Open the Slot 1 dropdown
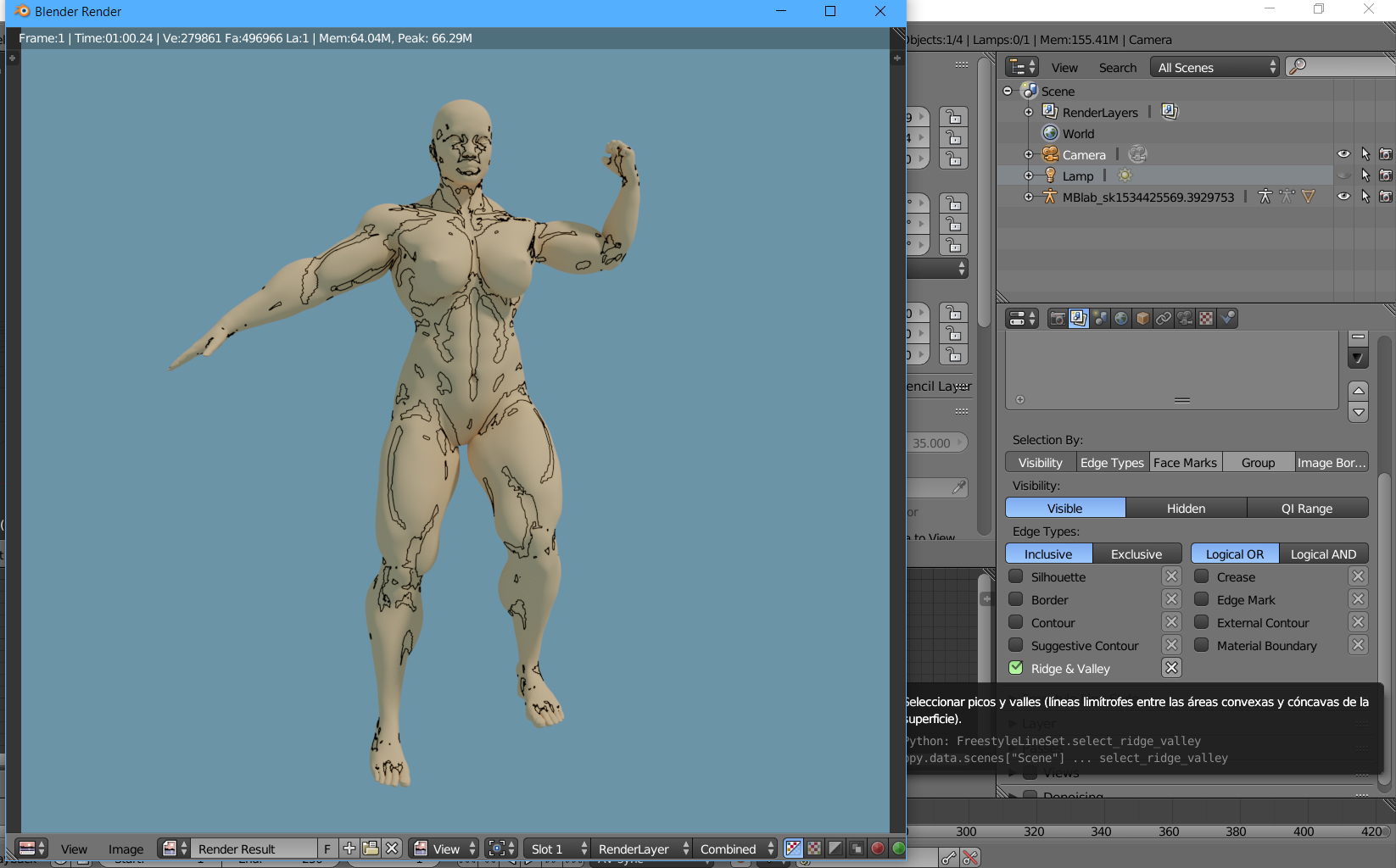This screenshot has width=1396, height=868. (557, 849)
